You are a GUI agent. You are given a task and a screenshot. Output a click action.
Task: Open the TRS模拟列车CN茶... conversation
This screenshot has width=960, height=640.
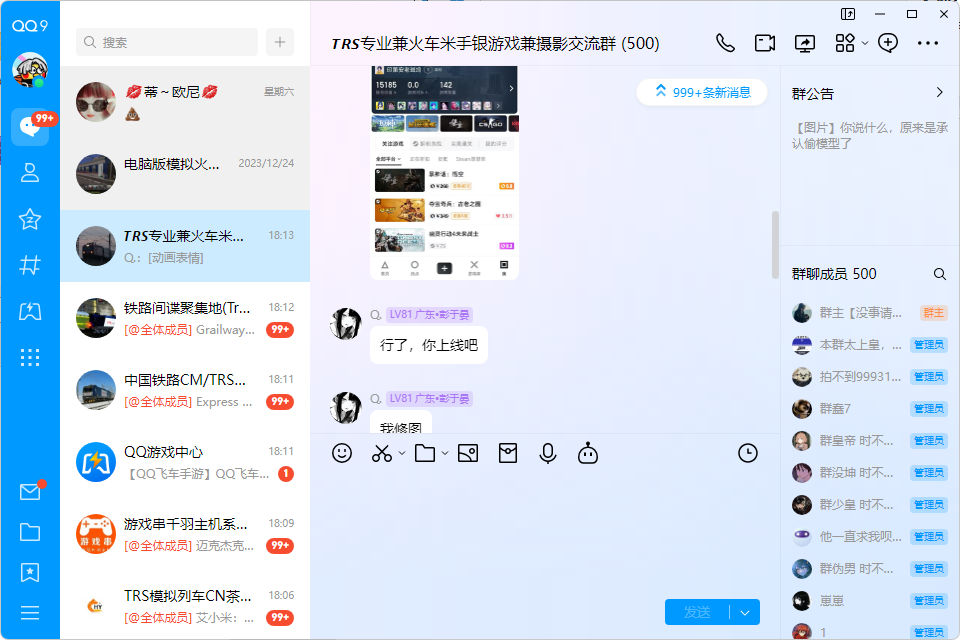tap(185, 605)
